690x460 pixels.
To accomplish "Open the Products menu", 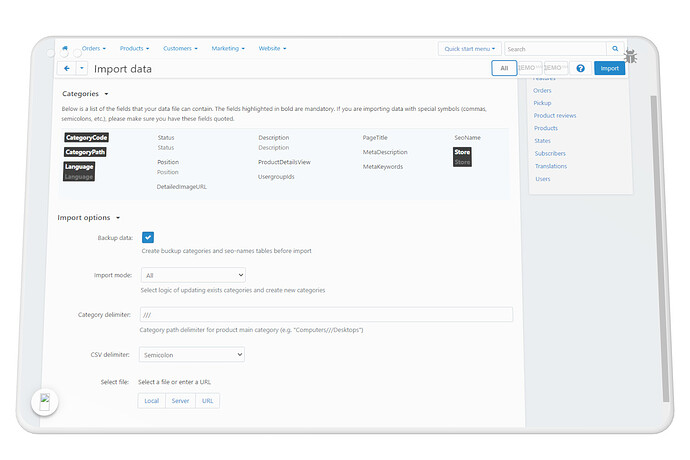I will pos(134,48).
